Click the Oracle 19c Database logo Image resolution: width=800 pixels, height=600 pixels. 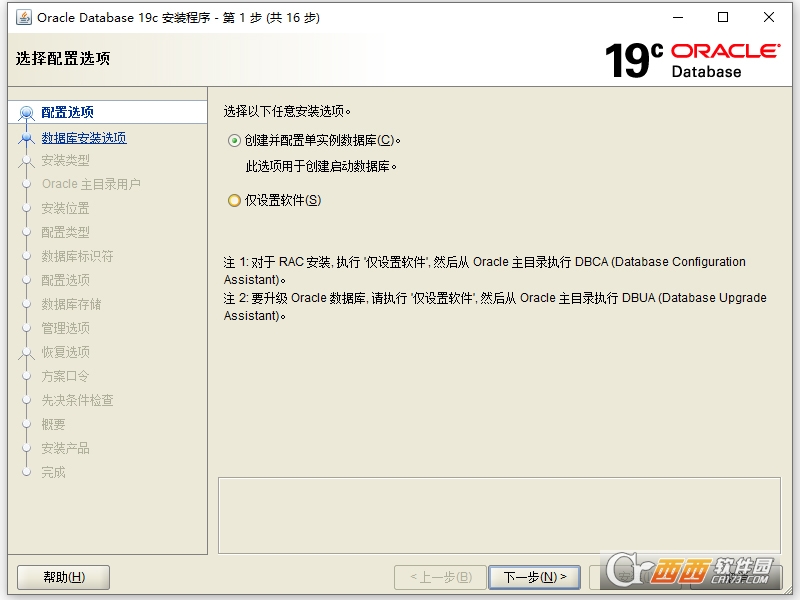click(692, 61)
